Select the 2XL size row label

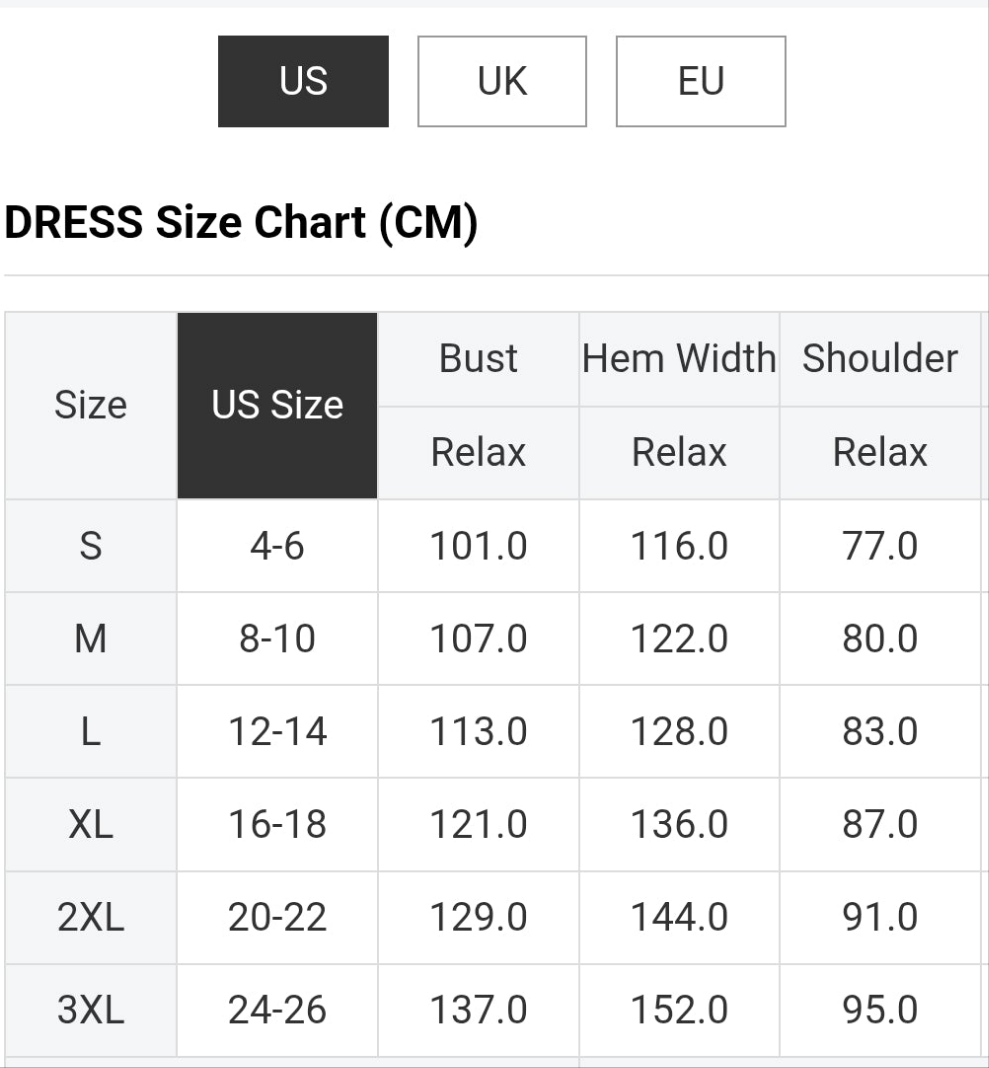pos(89,917)
